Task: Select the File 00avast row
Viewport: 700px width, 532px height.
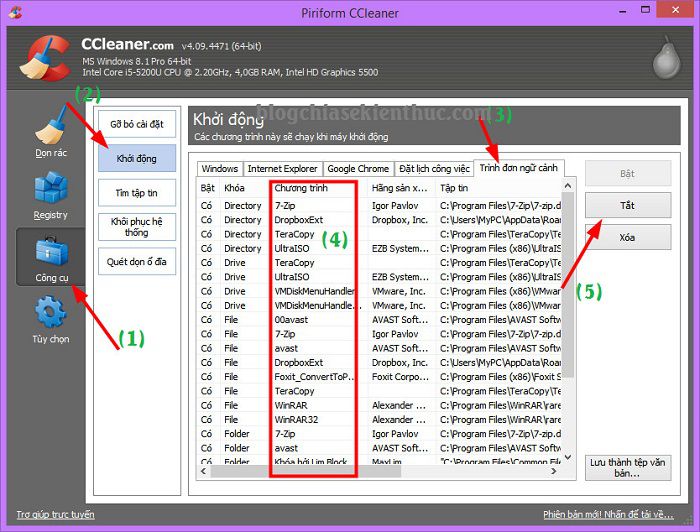Action: coord(379,320)
